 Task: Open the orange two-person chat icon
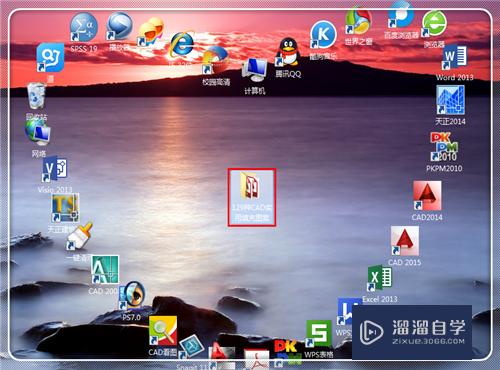(x=151, y=32)
